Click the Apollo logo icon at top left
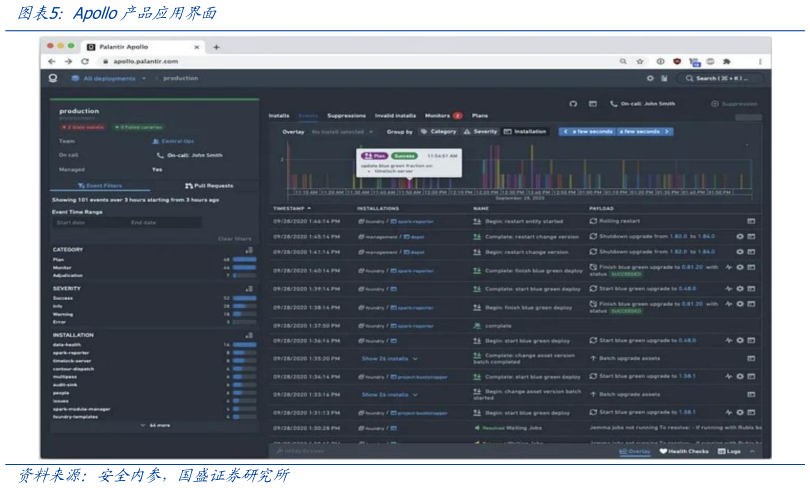This screenshot has height=488, width=810. point(53,78)
